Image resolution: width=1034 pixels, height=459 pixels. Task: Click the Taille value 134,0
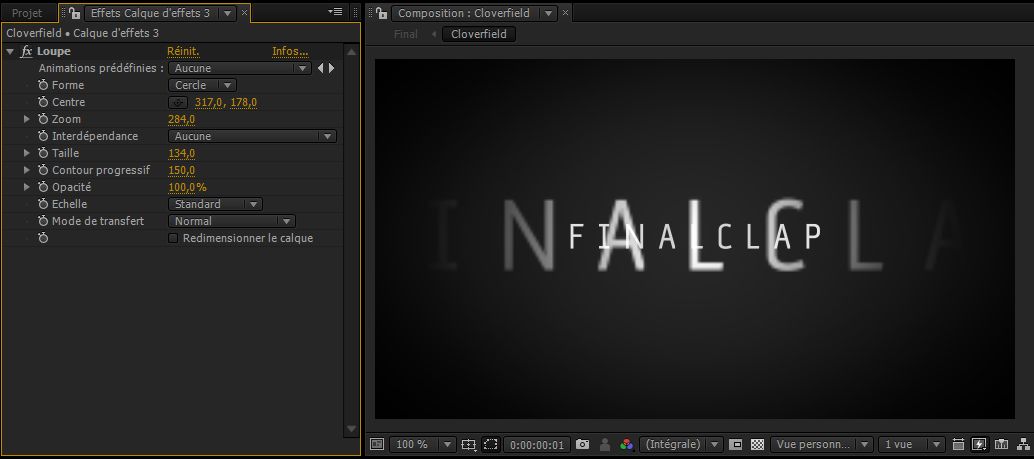182,153
